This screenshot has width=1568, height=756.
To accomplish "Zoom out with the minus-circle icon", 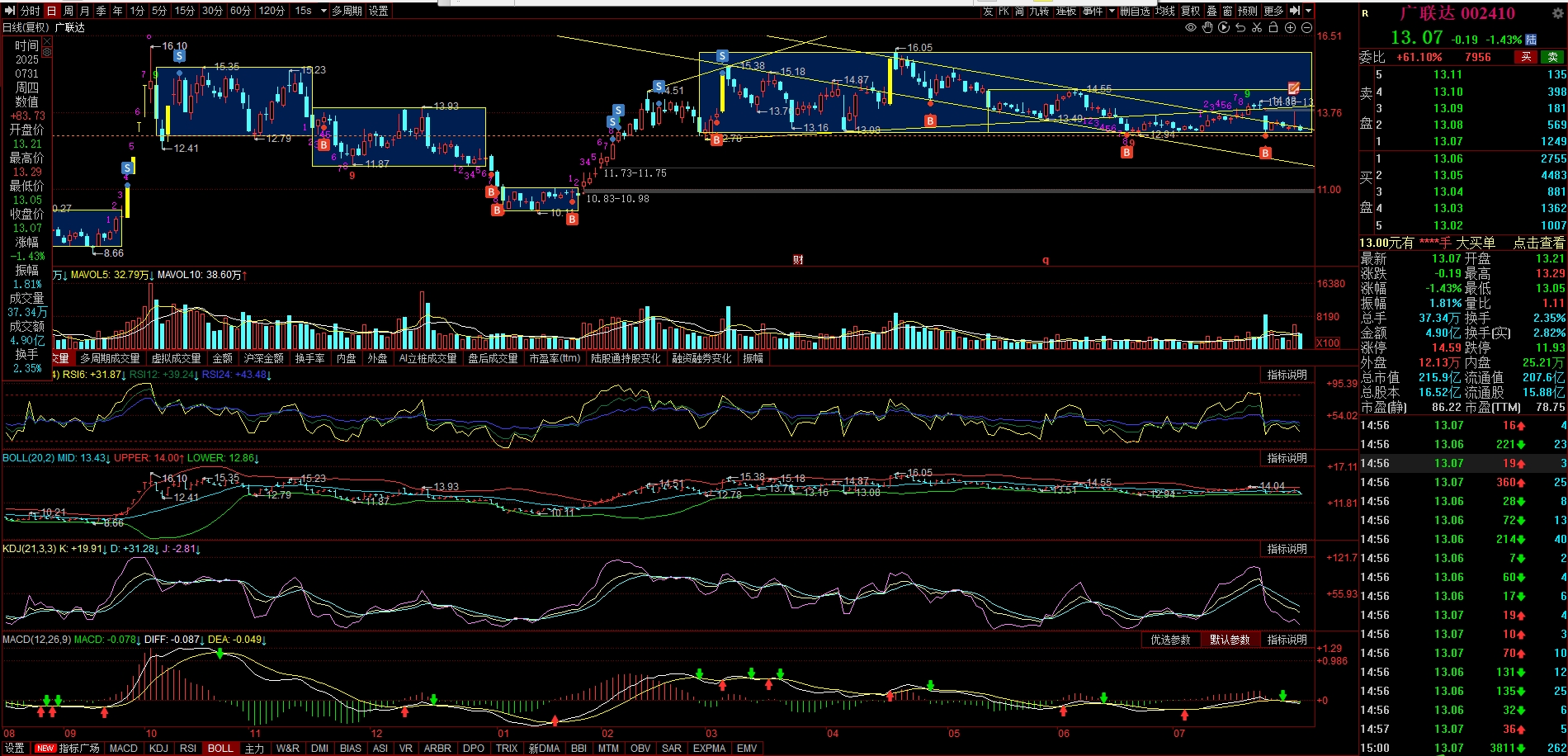I will point(1306,27).
